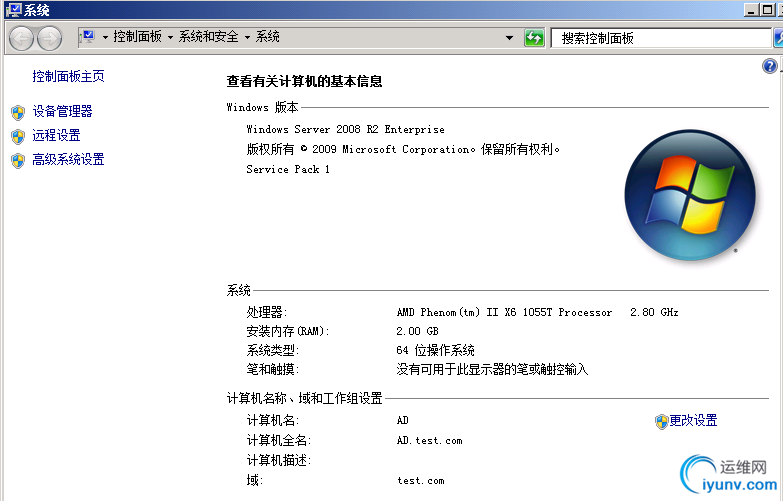783x501 pixels.
Task: Open 高级系统设置 link
Action: [x=68, y=159]
